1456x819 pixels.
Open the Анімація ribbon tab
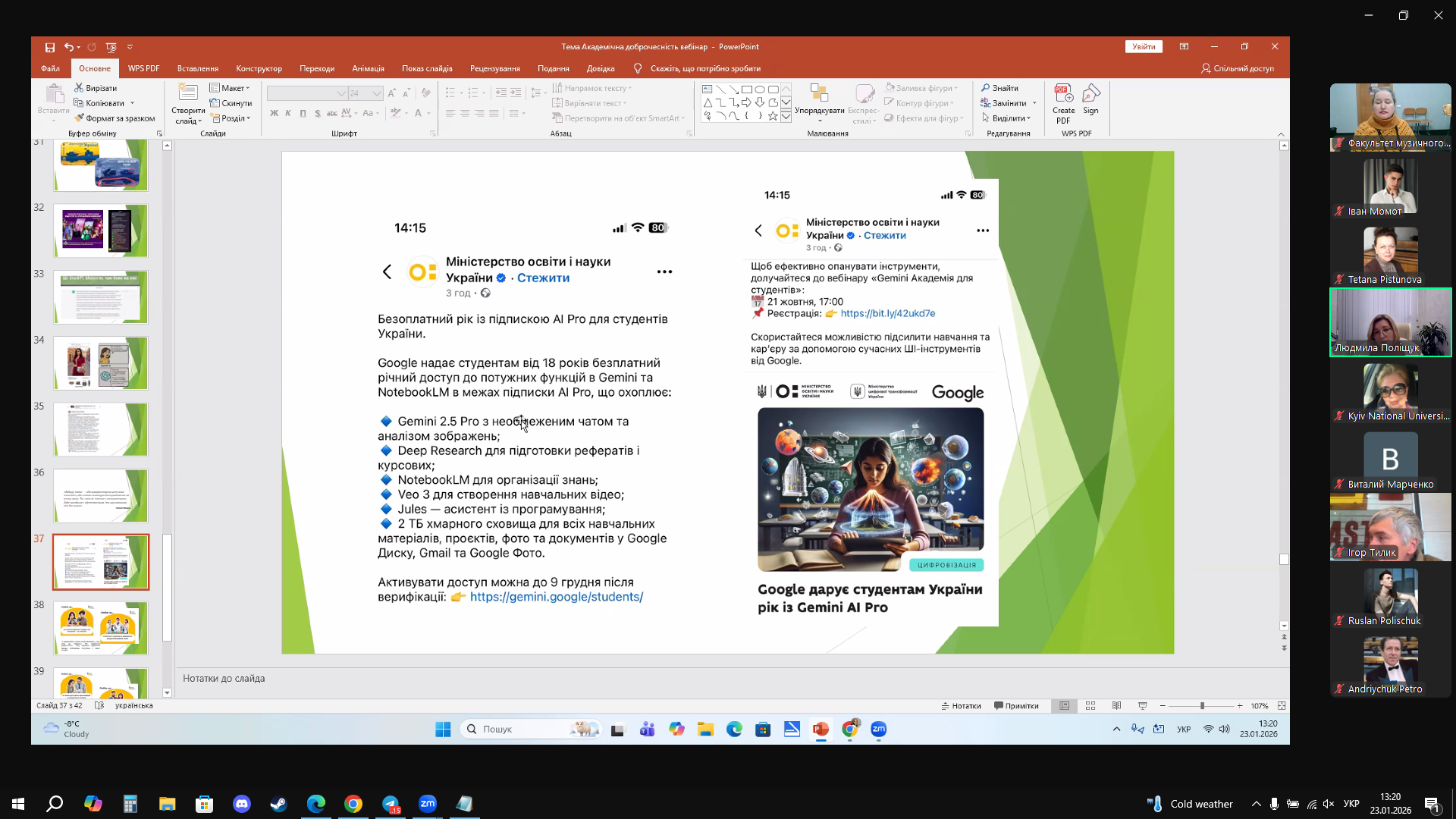368,68
